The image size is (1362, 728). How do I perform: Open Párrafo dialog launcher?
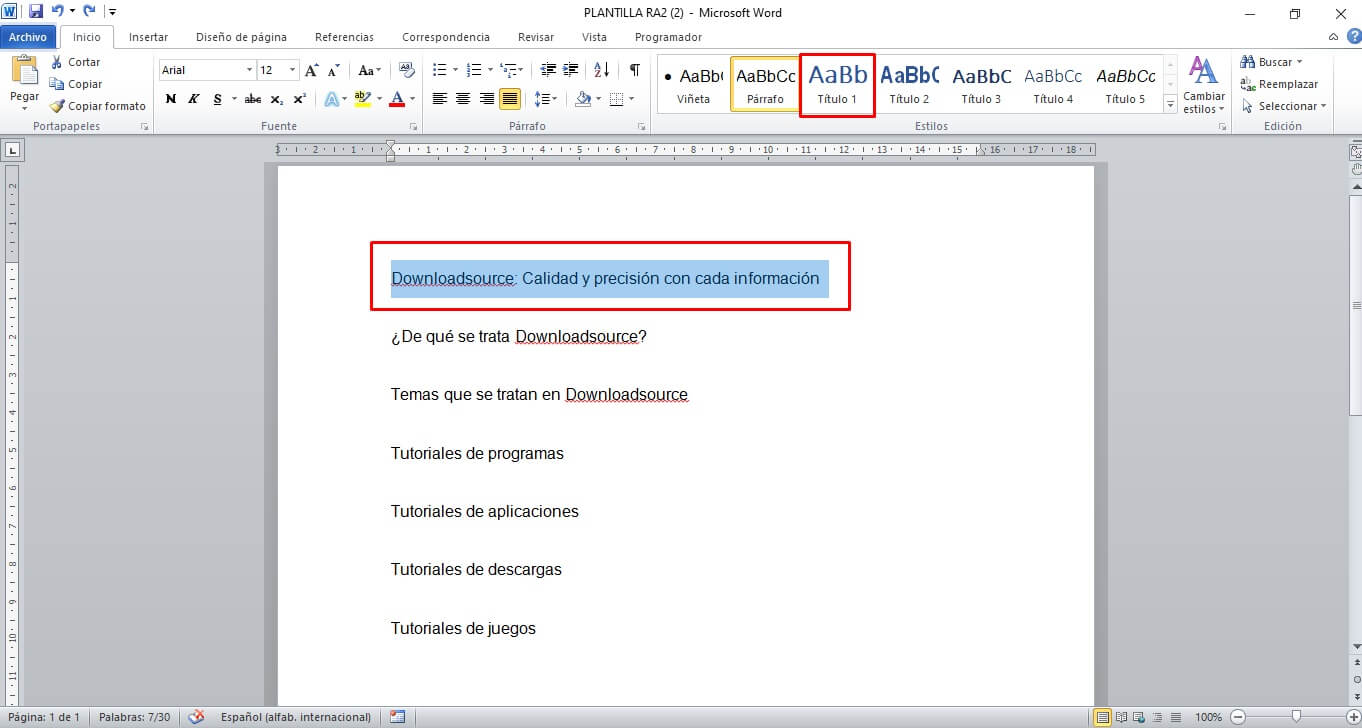[641, 127]
